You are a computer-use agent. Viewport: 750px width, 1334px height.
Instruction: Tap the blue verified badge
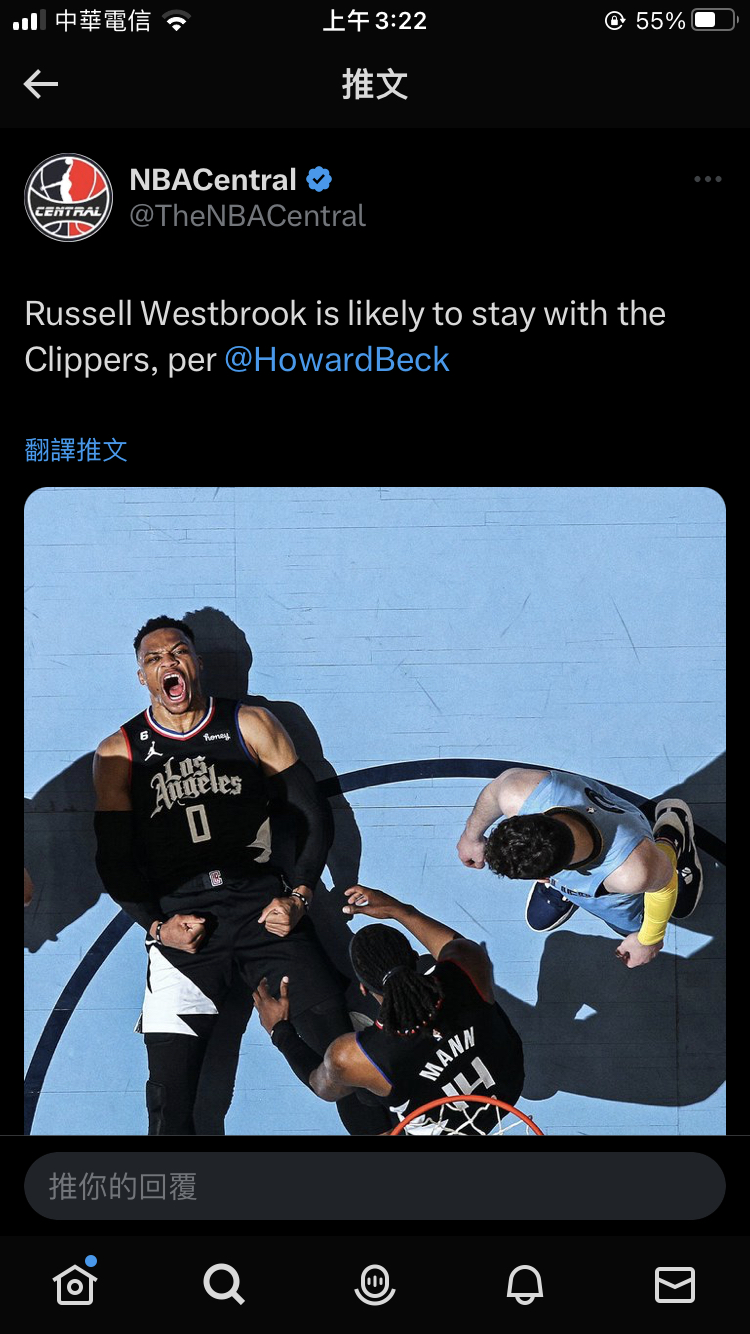[319, 180]
